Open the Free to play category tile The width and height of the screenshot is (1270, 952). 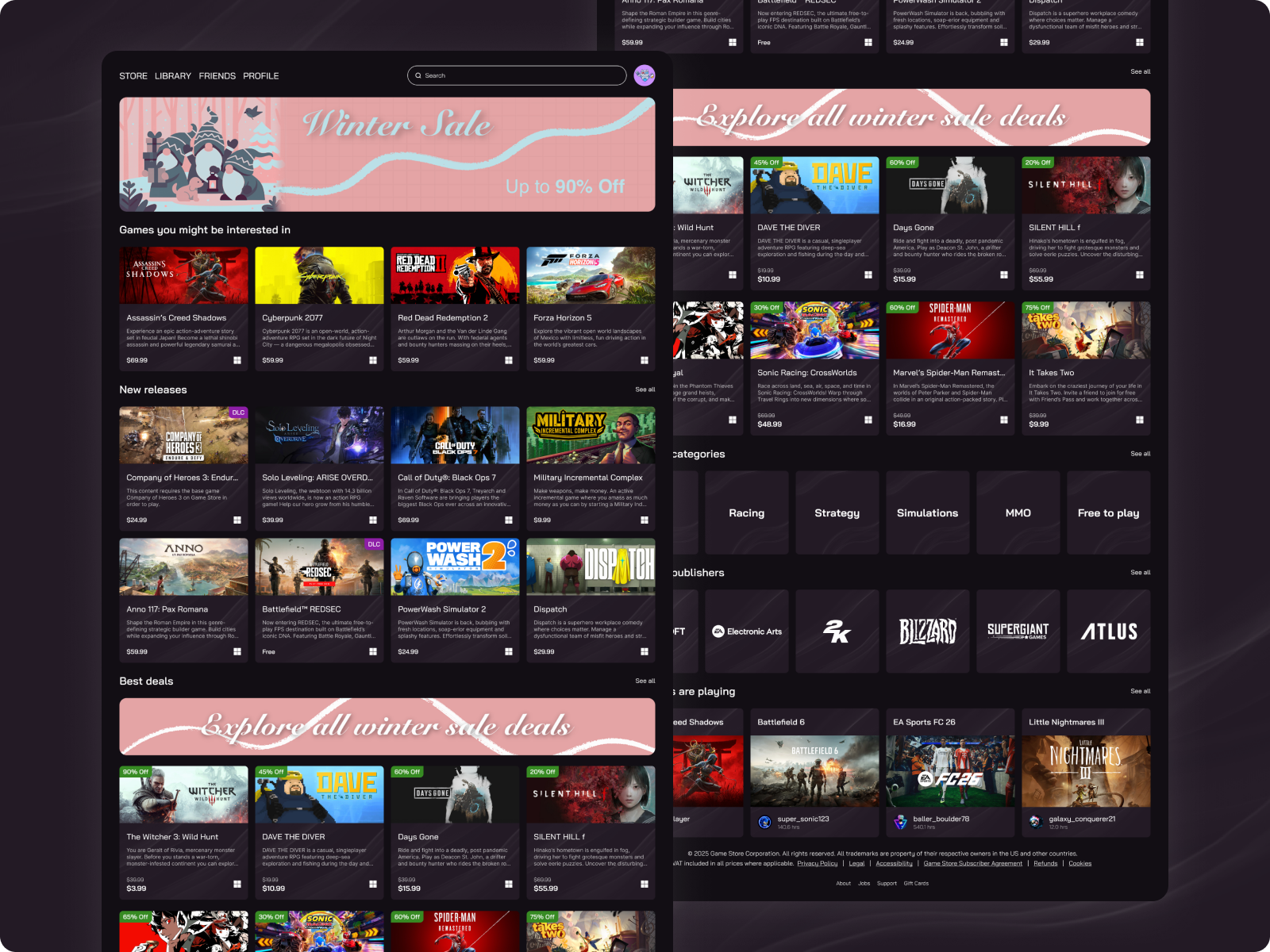coord(1109,513)
